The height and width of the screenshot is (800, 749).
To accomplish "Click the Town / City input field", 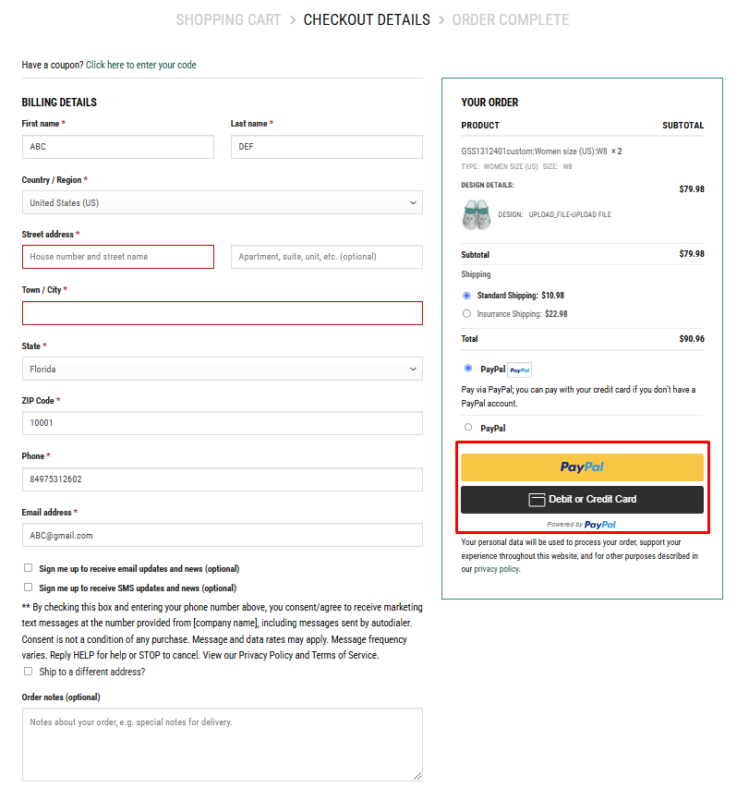I will click(x=222, y=313).
